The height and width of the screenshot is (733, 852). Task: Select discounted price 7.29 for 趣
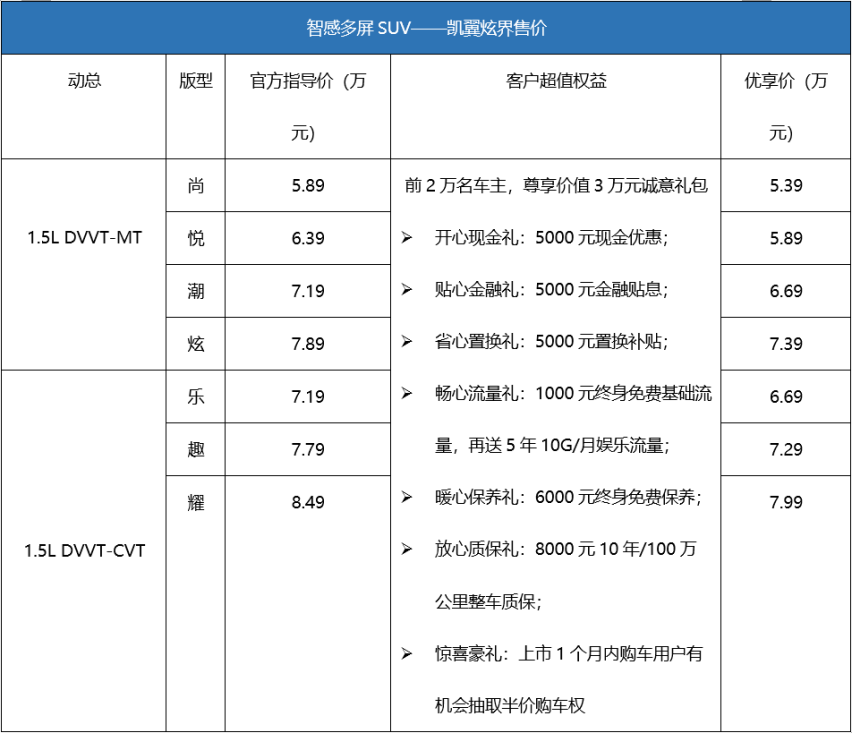786,449
